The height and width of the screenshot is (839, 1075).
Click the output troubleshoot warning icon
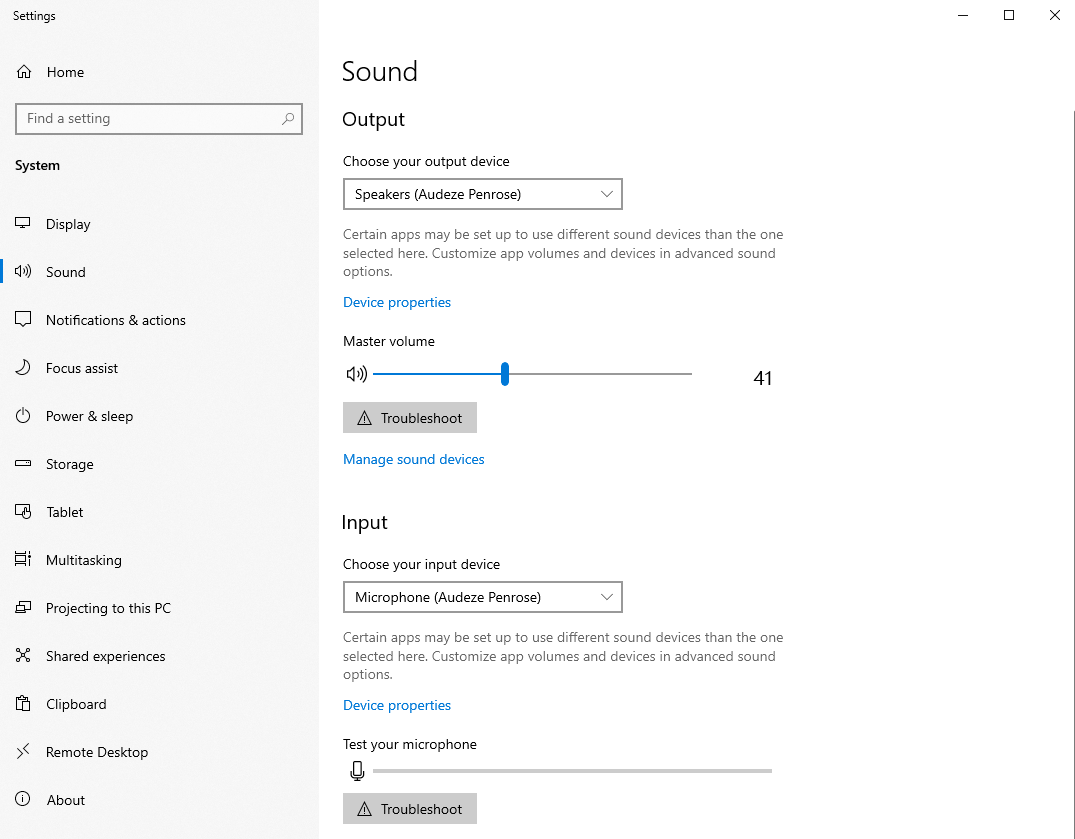click(x=364, y=418)
